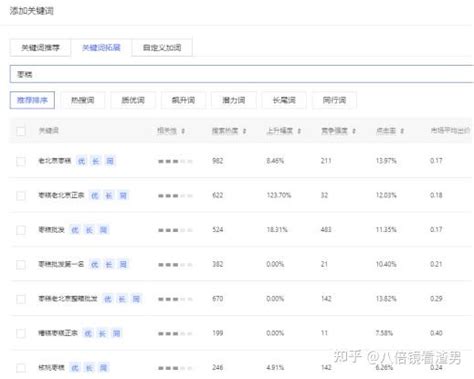Click 同 tag in row with heat 199
This screenshot has height=379, width=474.
tap(116, 333)
